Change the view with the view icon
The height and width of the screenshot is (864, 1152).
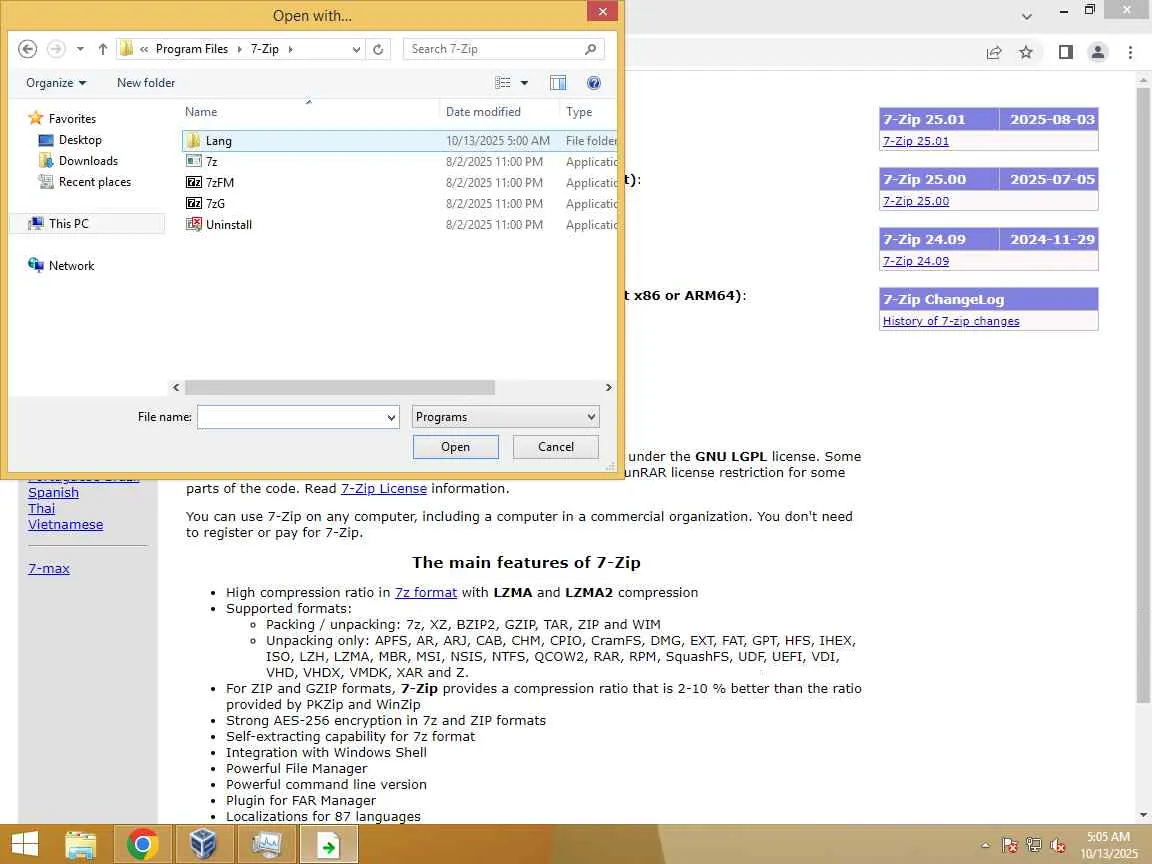(x=503, y=83)
